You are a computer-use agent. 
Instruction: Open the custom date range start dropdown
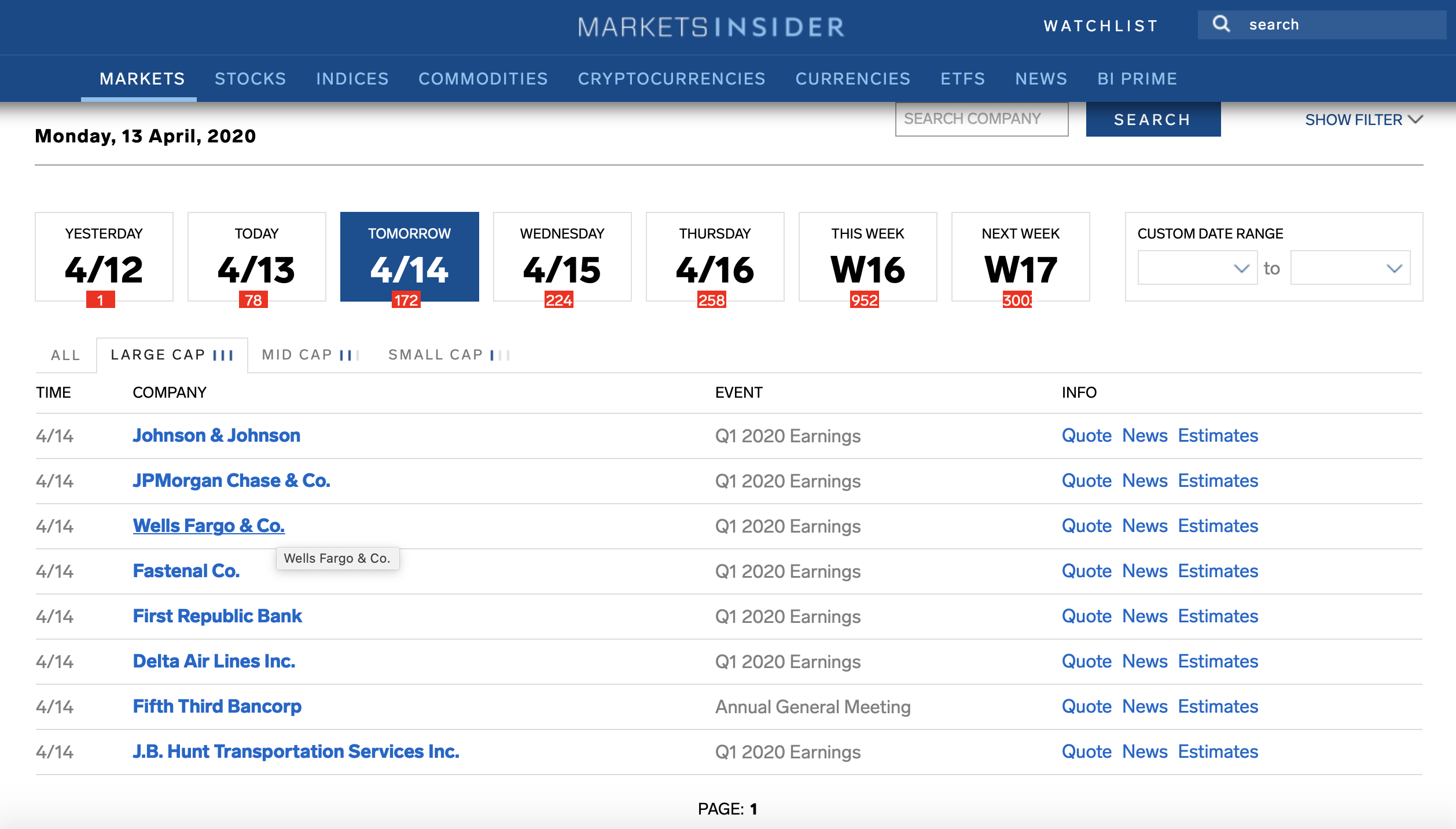(1197, 267)
